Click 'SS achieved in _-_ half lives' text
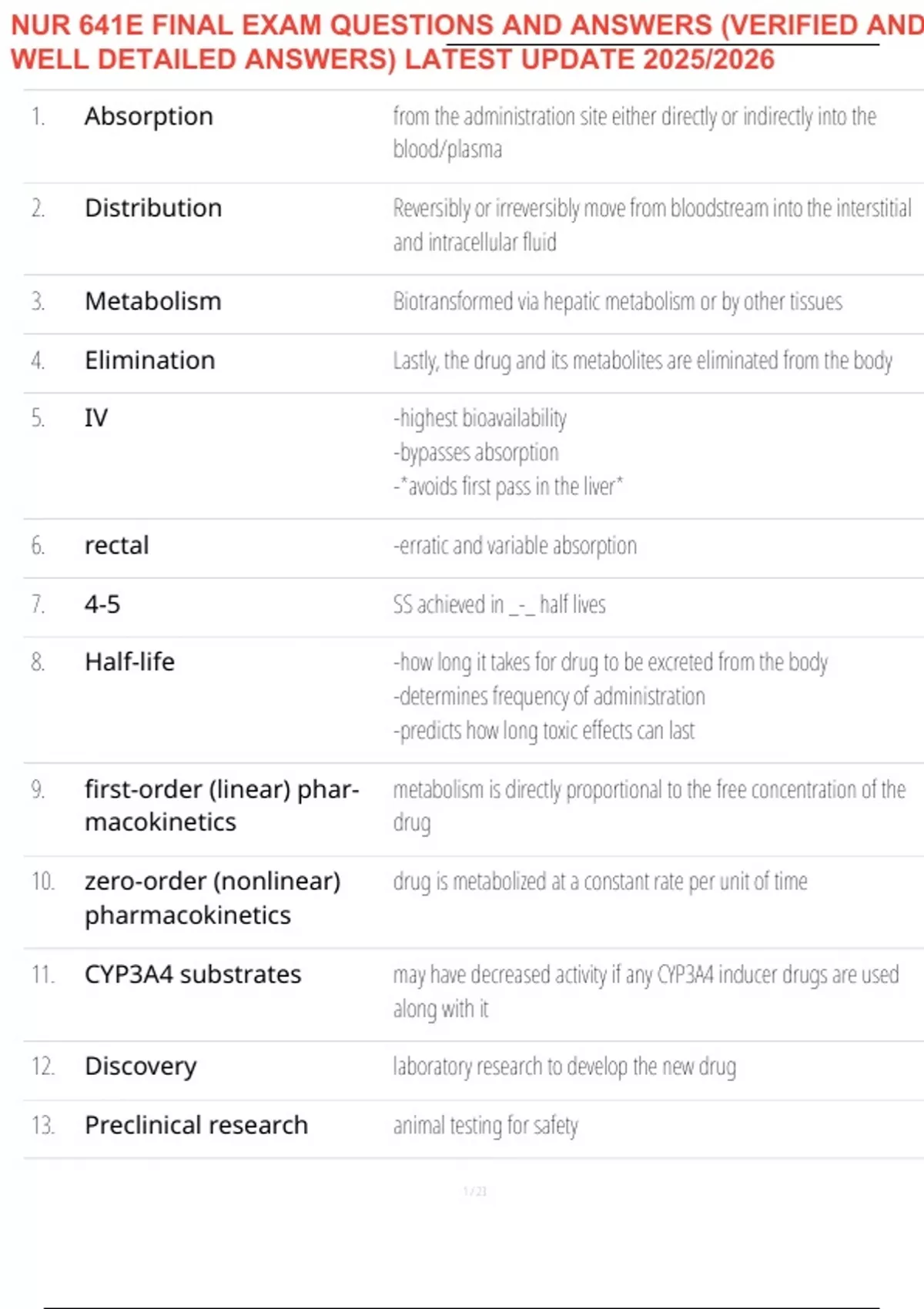The image size is (924, 1309). point(499,605)
